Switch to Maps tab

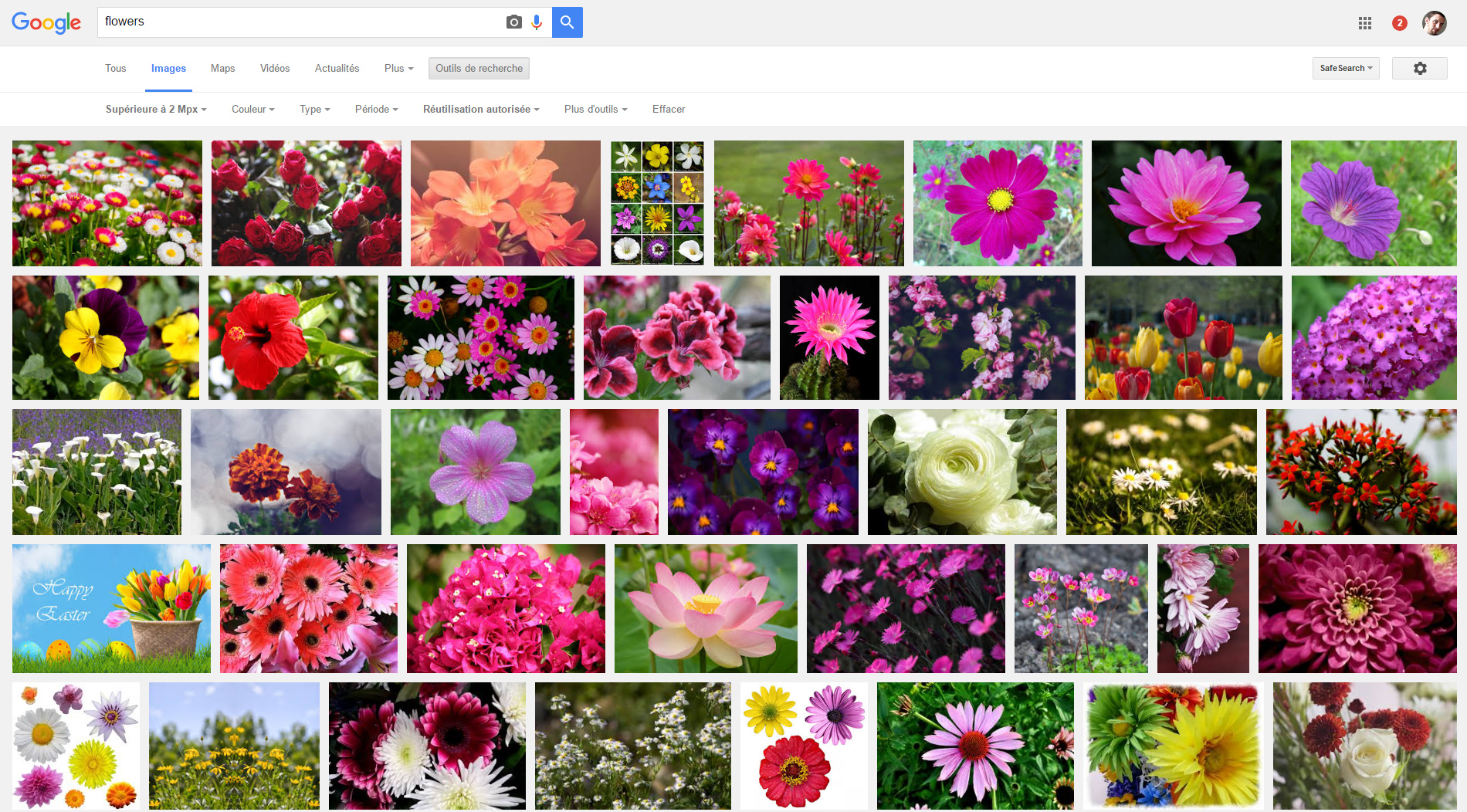tap(223, 68)
